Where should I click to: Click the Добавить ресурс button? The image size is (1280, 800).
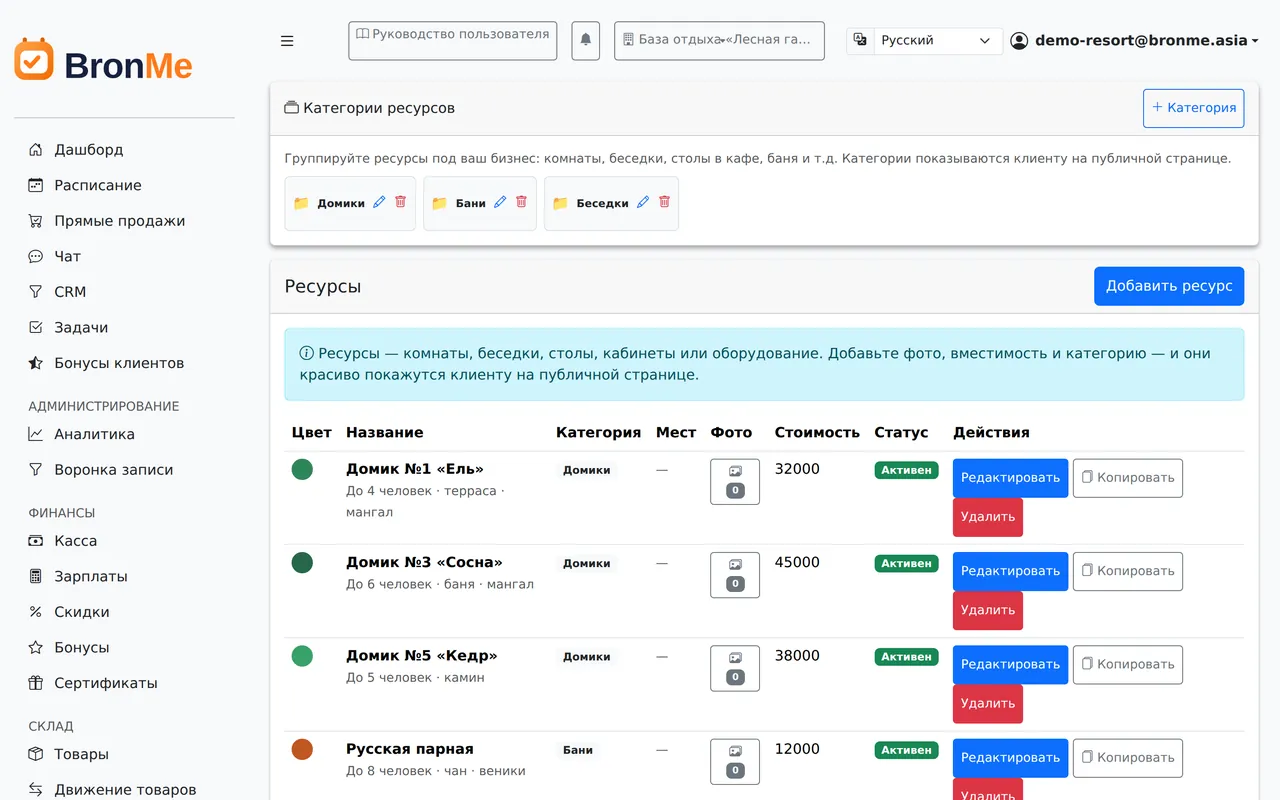tap(1169, 286)
